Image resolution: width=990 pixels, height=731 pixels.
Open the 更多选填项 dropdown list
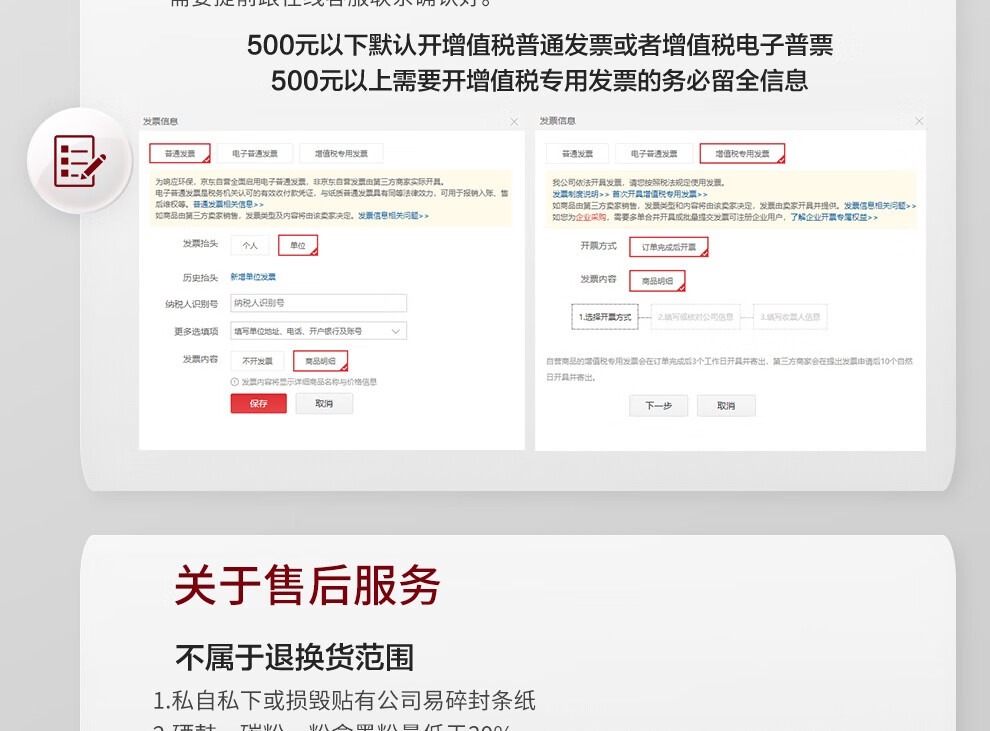pos(318,331)
